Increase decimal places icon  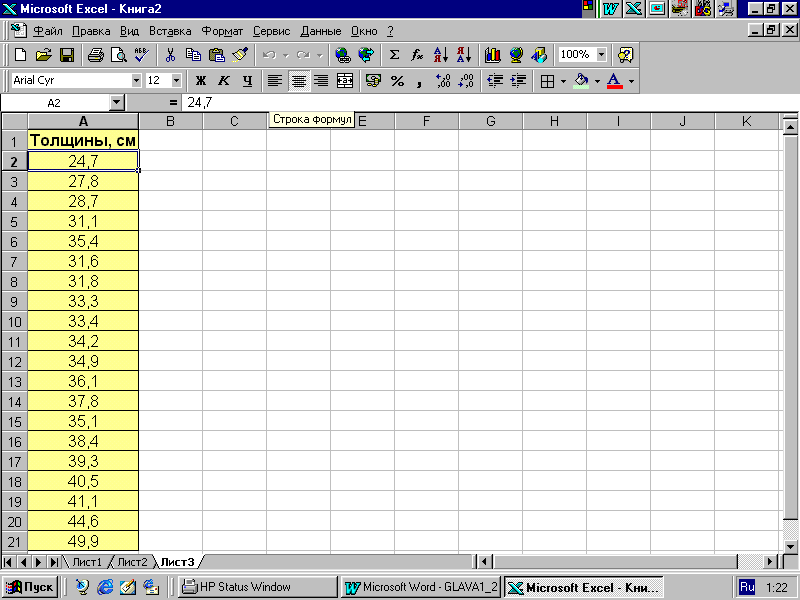coord(443,81)
